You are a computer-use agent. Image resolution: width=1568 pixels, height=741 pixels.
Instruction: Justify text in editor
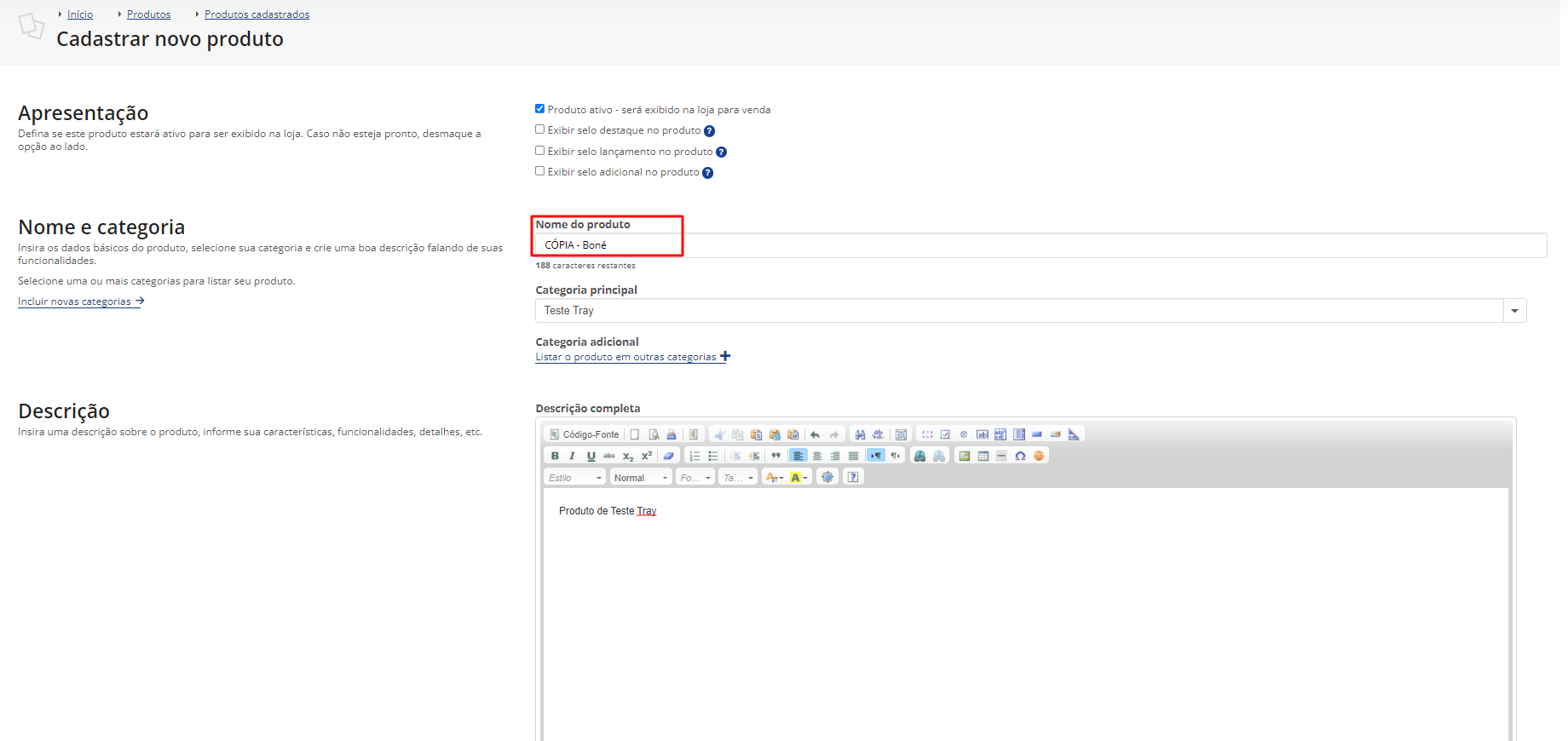(854, 456)
